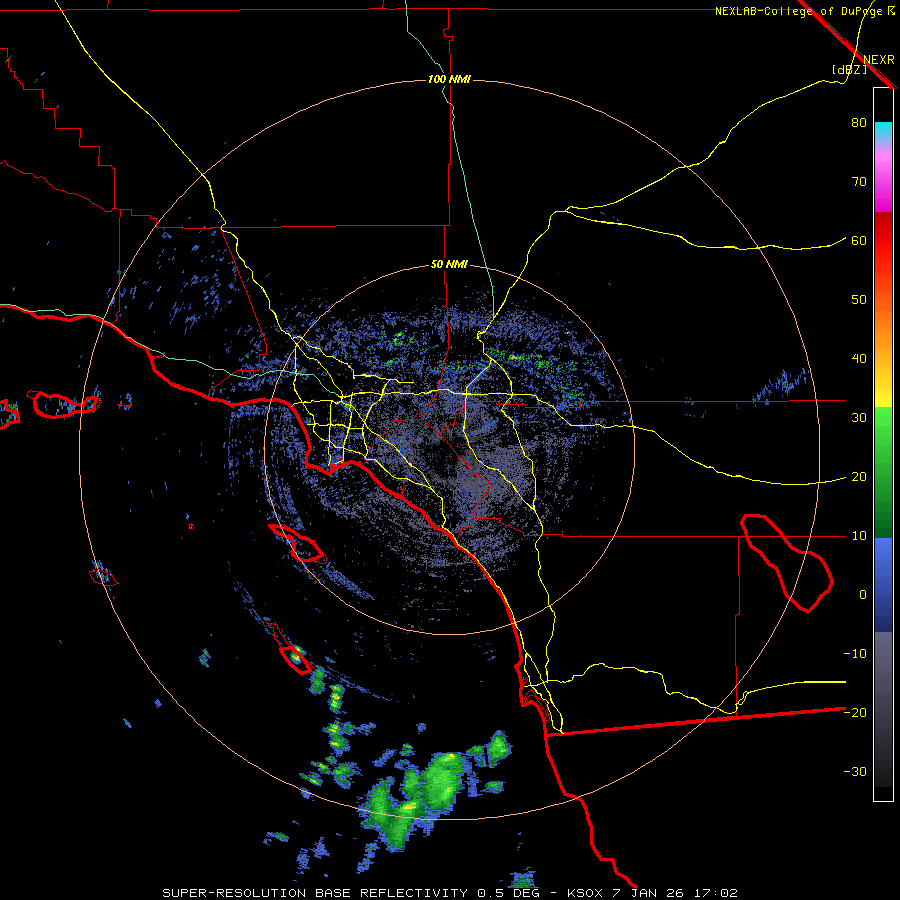Viewport: 900px width, 900px height.
Task: Click the -30 value on the dBZ scale
Action: coord(855,771)
